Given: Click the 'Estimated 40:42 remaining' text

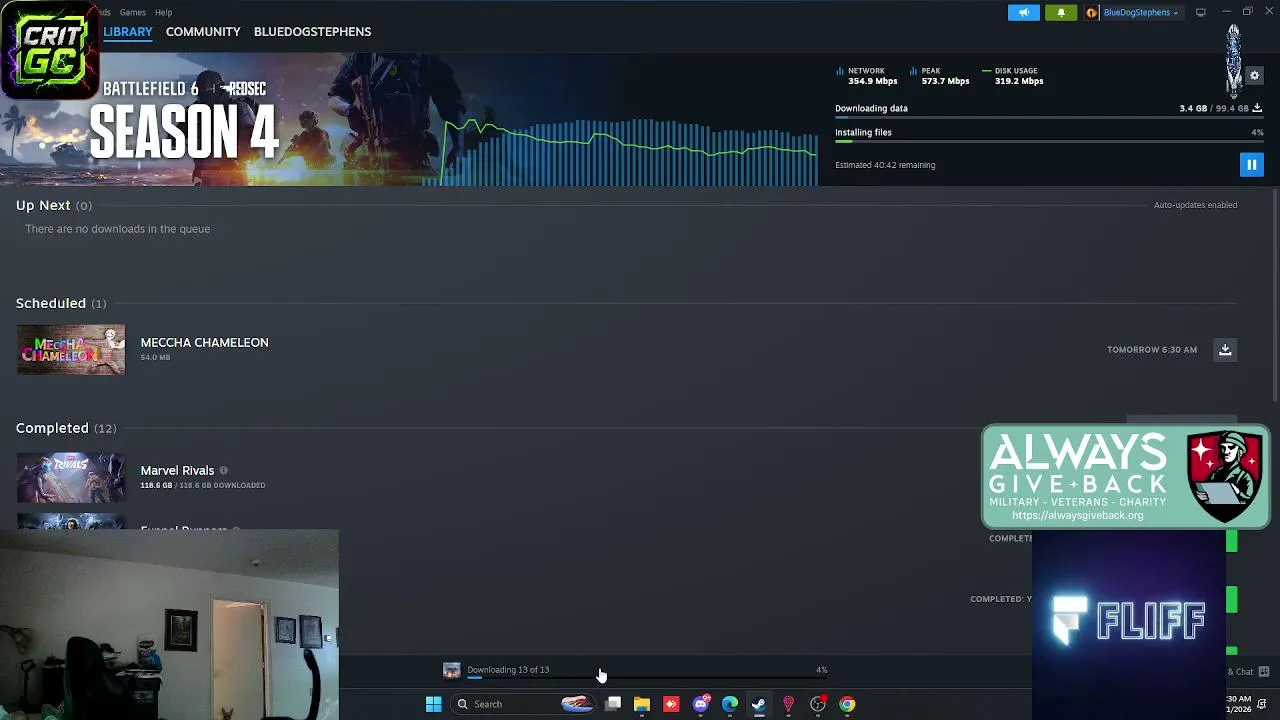Looking at the screenshot, I should click(x=885, y=165).
